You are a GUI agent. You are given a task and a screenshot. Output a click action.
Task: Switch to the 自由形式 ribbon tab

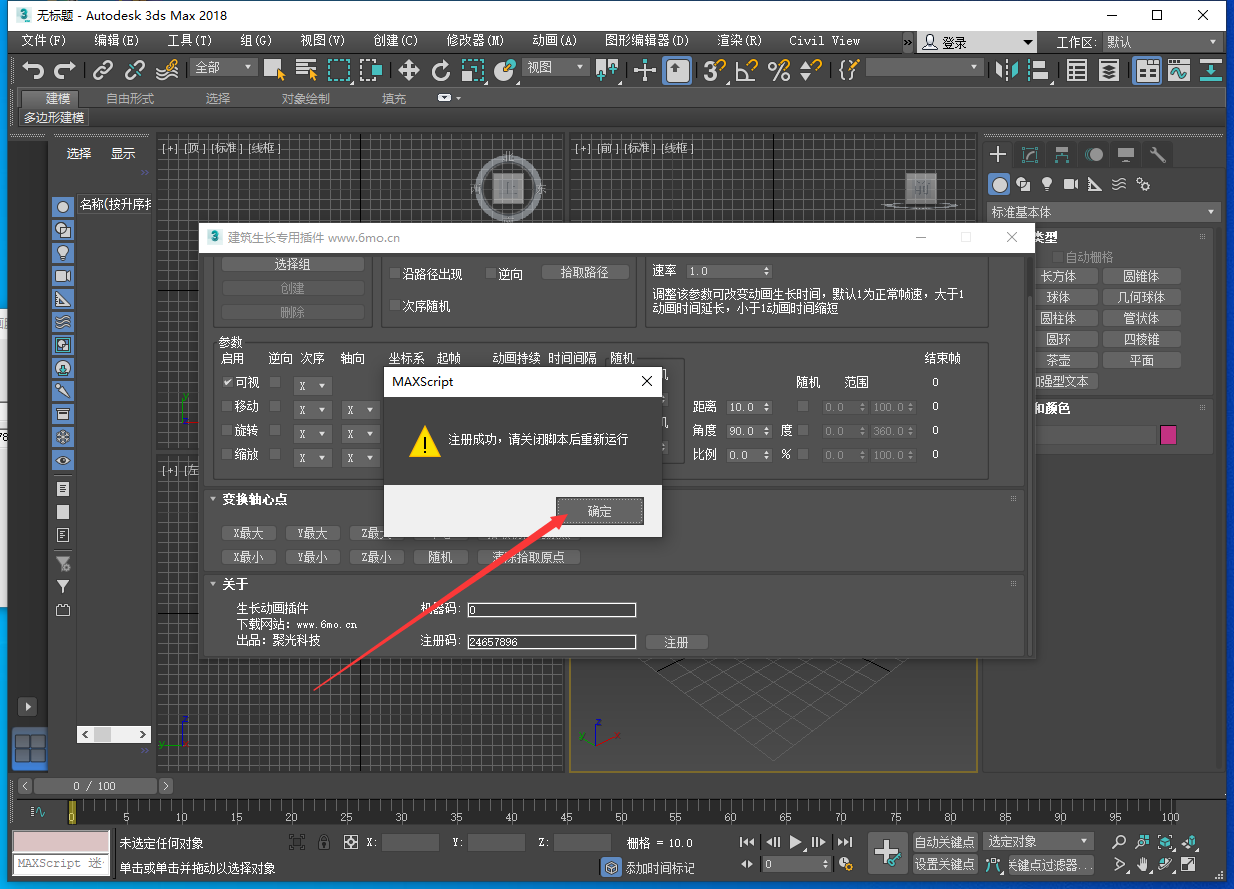[130, 98]
